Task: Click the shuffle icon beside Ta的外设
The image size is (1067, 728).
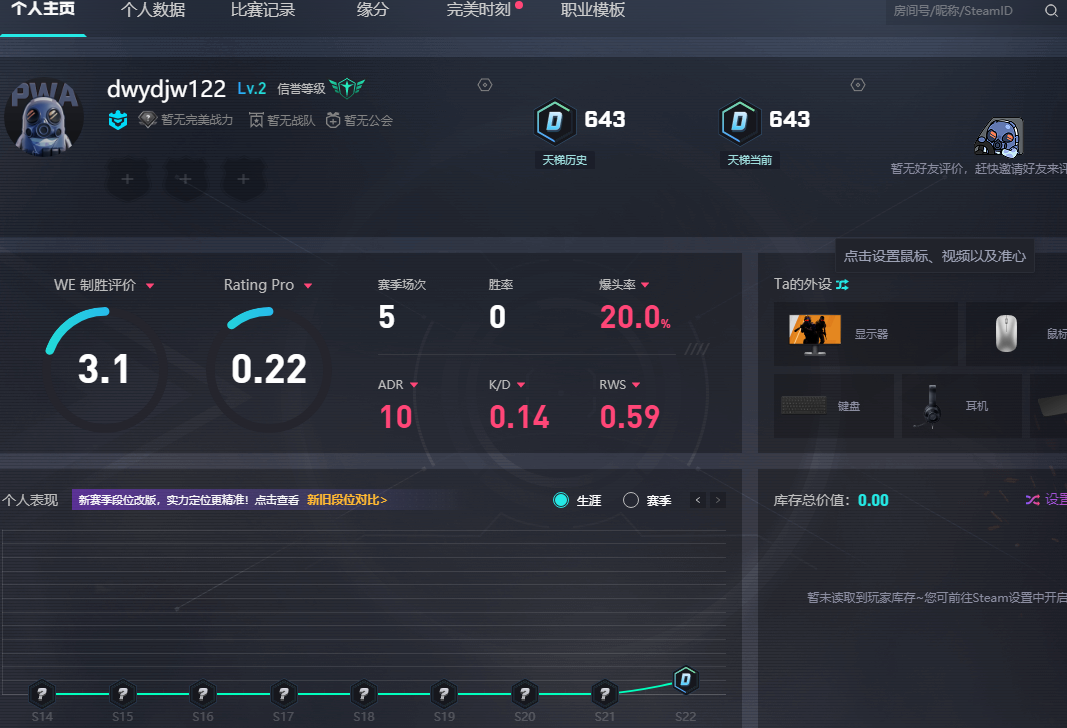Action: 843,285
